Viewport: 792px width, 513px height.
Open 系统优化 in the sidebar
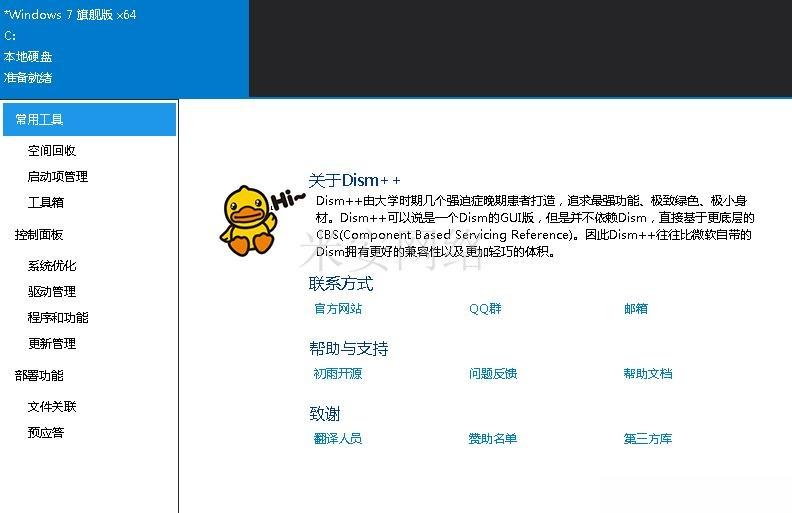click(52, 266)
